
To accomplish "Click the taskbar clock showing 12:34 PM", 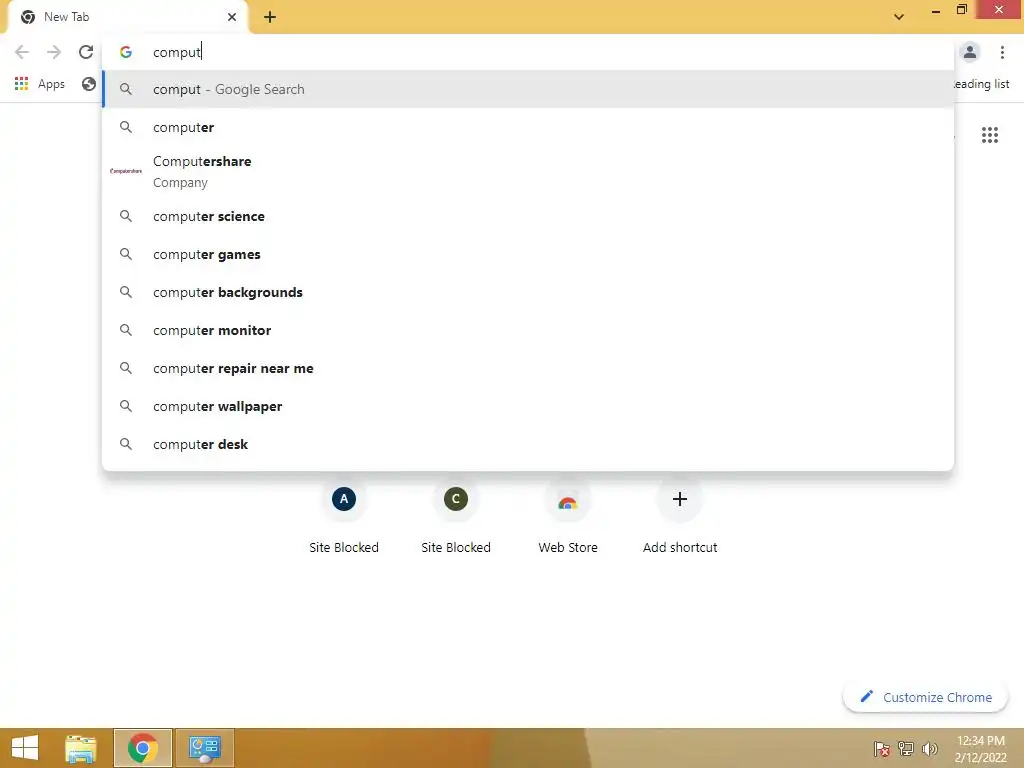I will point(980,748).
